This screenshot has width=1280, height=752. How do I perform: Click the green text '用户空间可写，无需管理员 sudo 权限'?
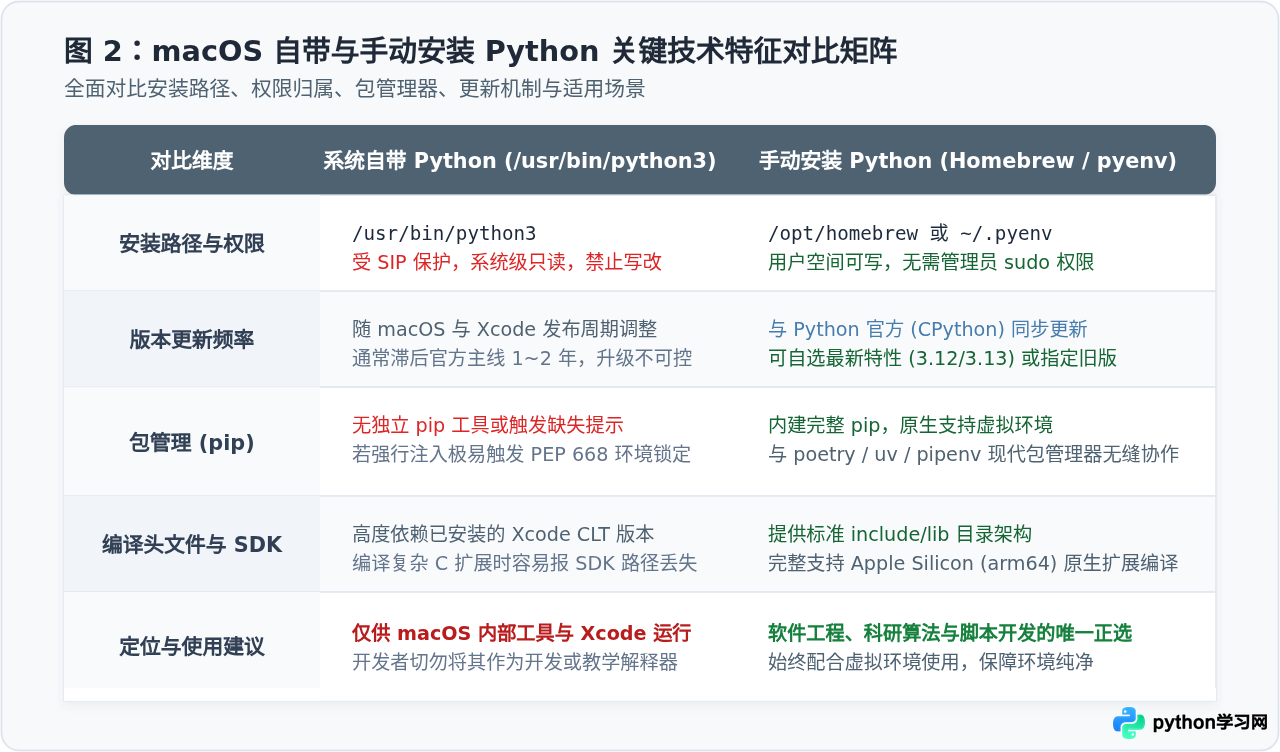point(931,262)
